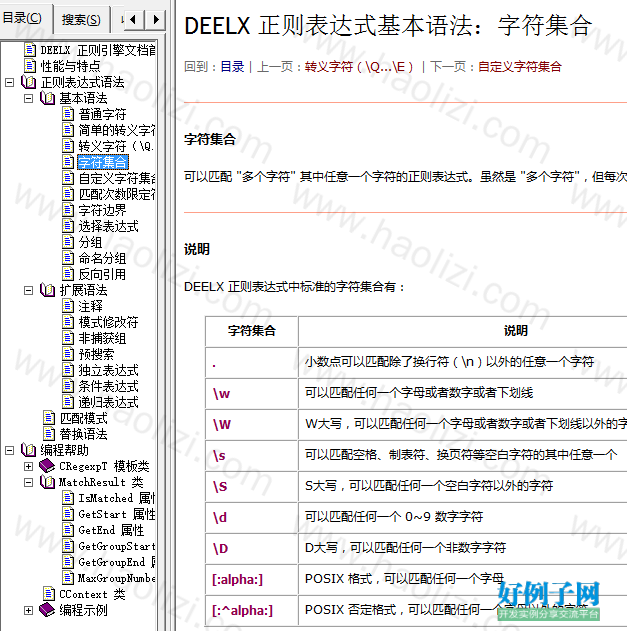Go to previous page 转义字符 ( \Q...\E ) link

(359, 66)
